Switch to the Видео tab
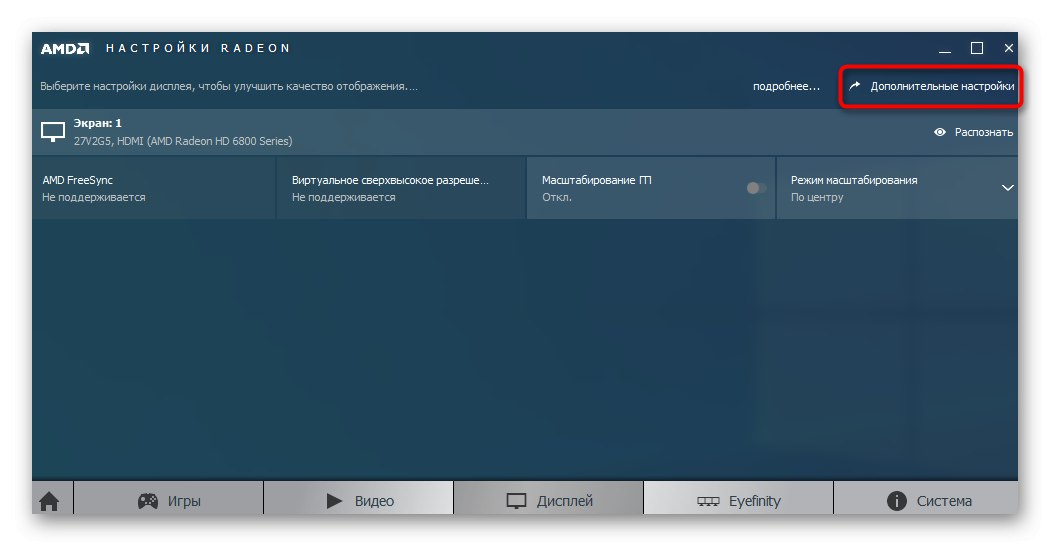This screenshot has height=546, width=1050. [x=359, y=500]
